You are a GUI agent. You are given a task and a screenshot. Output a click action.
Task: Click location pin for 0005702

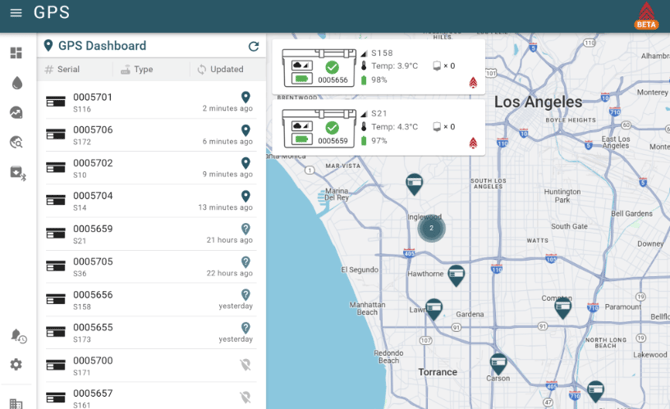(246, 163)
